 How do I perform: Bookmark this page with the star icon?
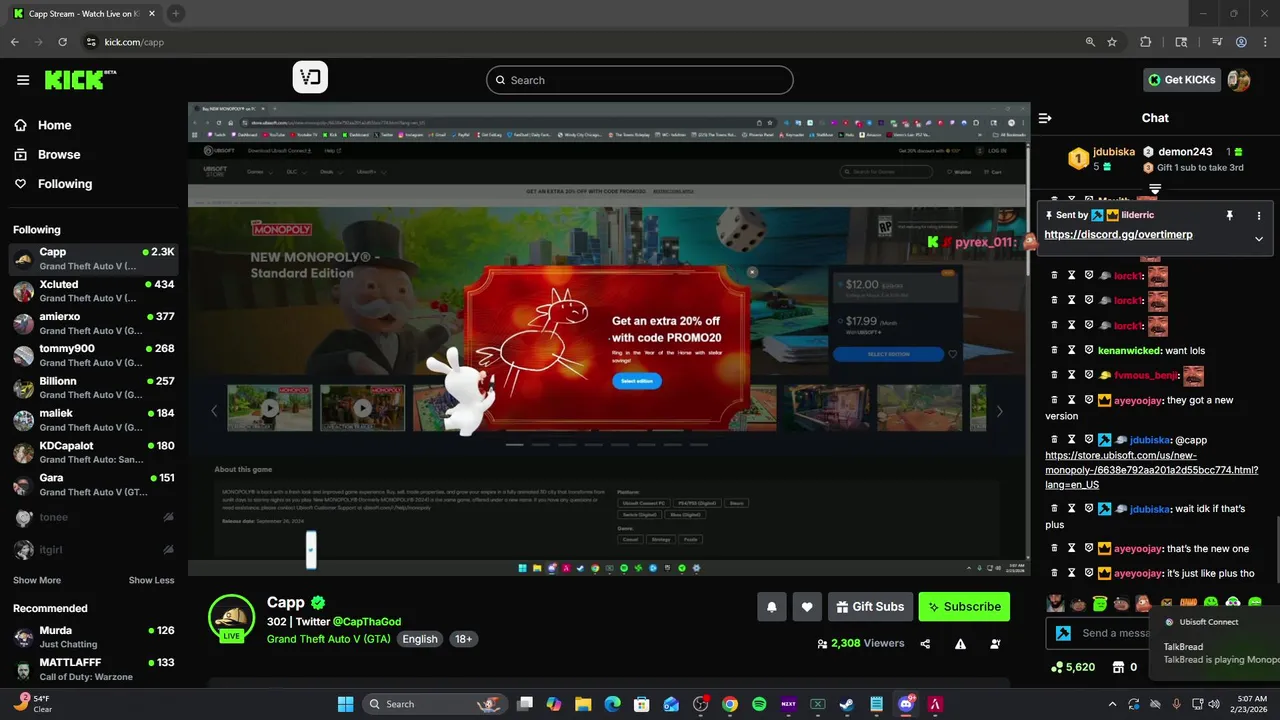(1112, 42)
